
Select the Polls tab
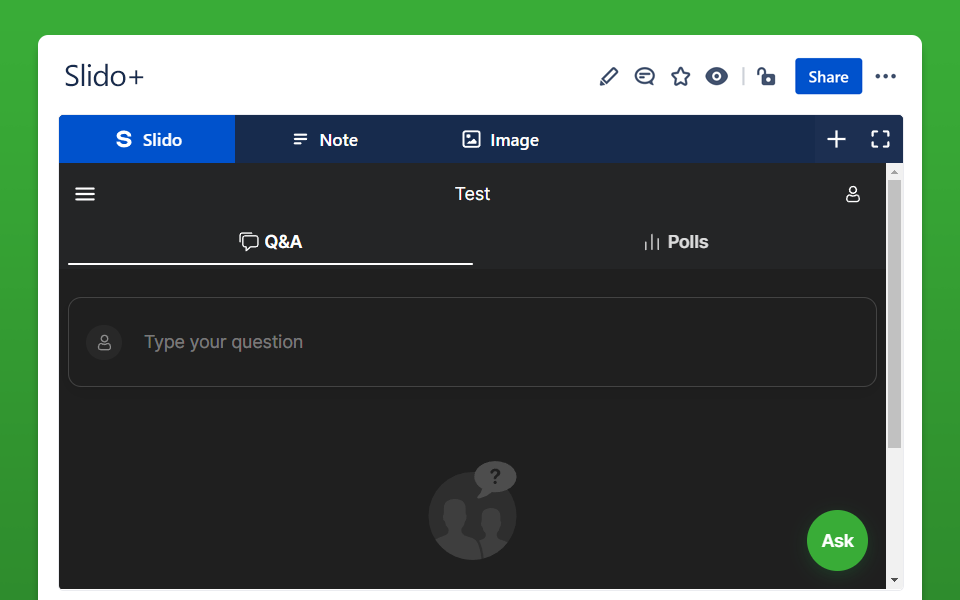676,242
